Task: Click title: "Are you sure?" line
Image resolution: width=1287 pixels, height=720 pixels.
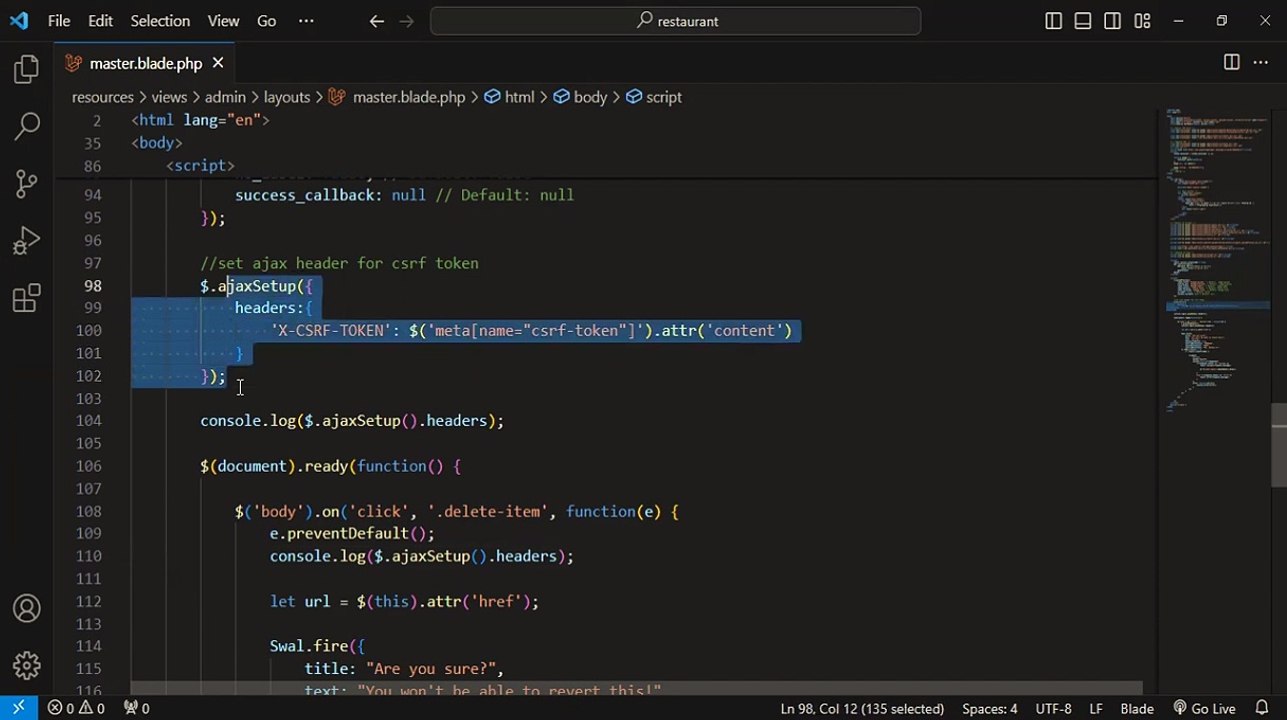Action: pos(404,669)
